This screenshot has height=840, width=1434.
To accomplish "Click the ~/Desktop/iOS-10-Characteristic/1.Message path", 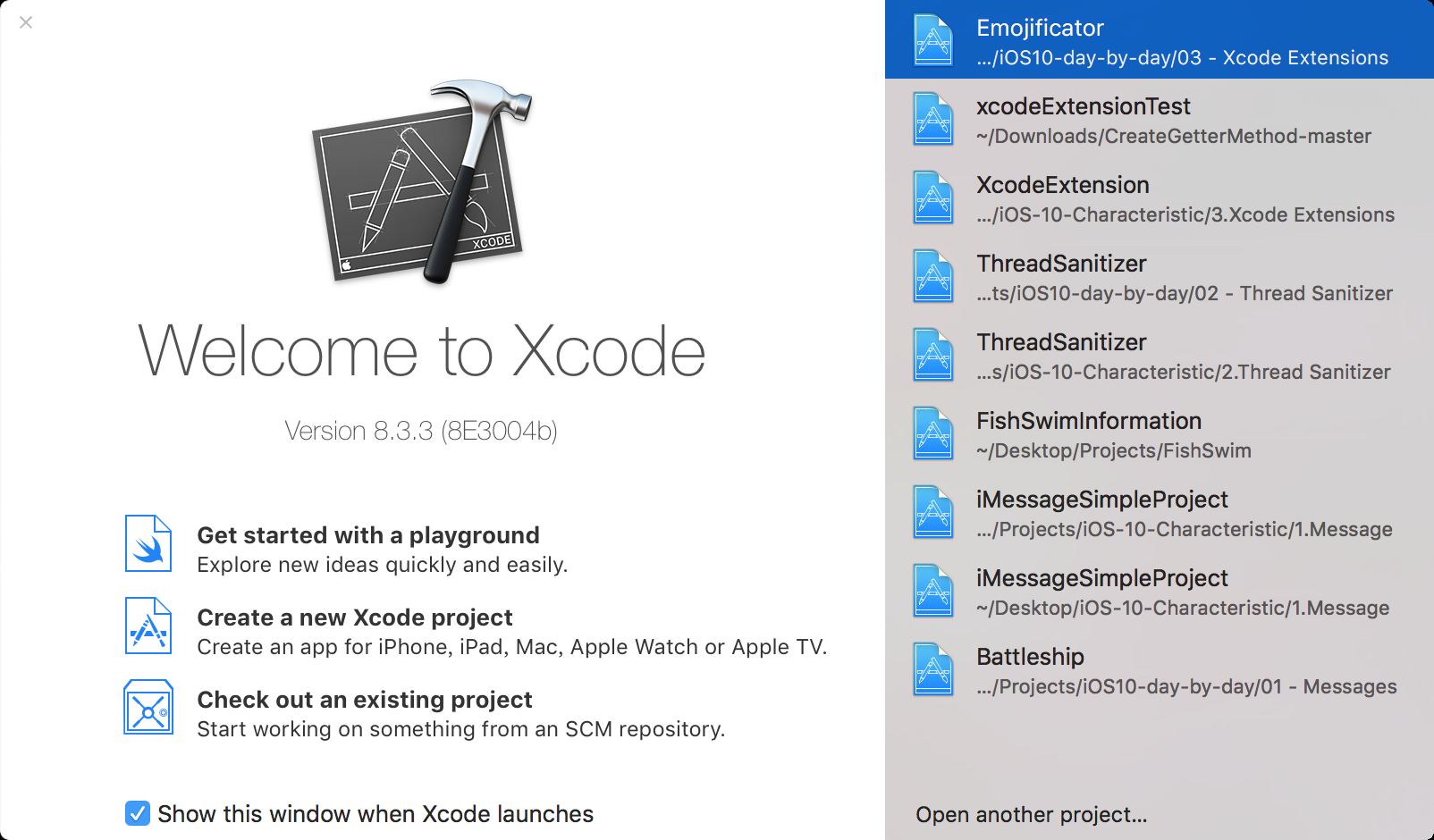I will 1183,609.
